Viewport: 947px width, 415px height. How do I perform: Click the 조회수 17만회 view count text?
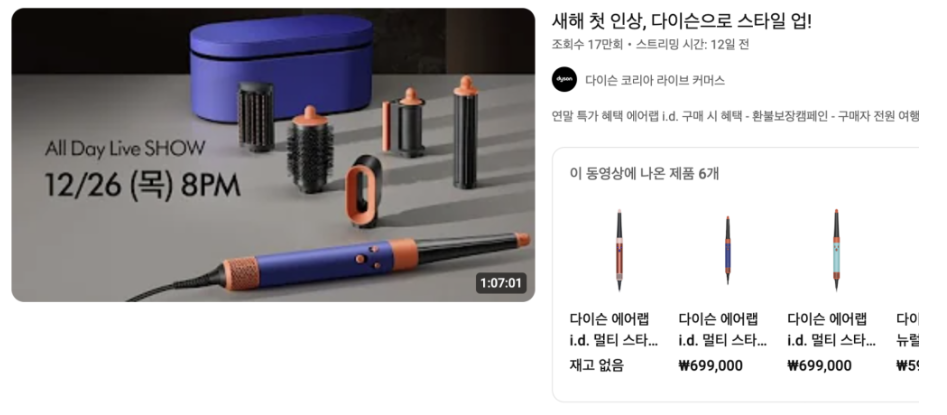click(587, 45)
